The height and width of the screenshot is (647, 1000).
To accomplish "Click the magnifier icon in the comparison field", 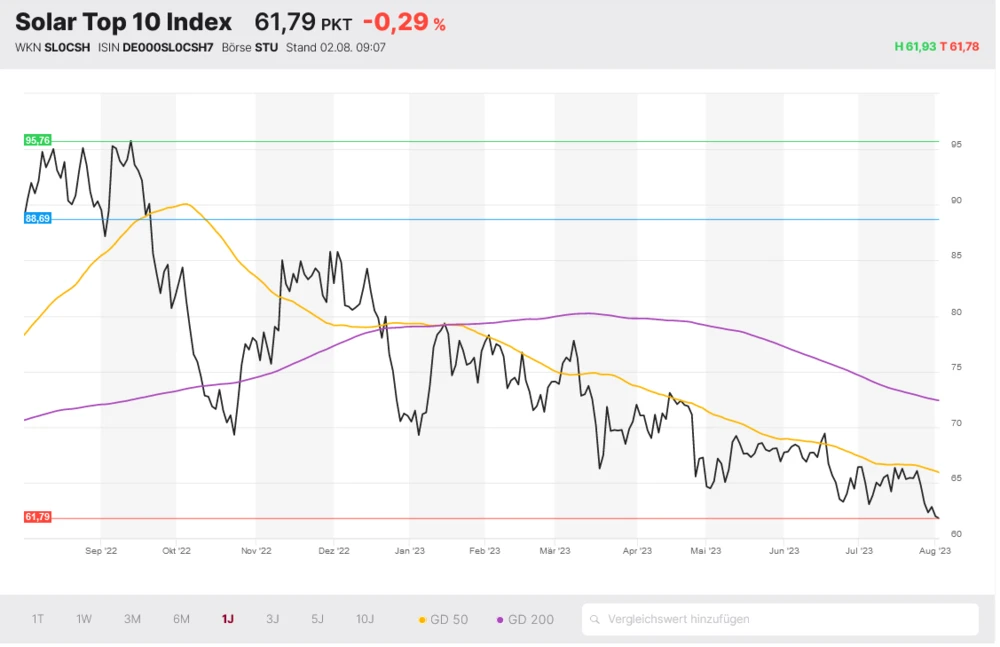I will coord(595,619).
